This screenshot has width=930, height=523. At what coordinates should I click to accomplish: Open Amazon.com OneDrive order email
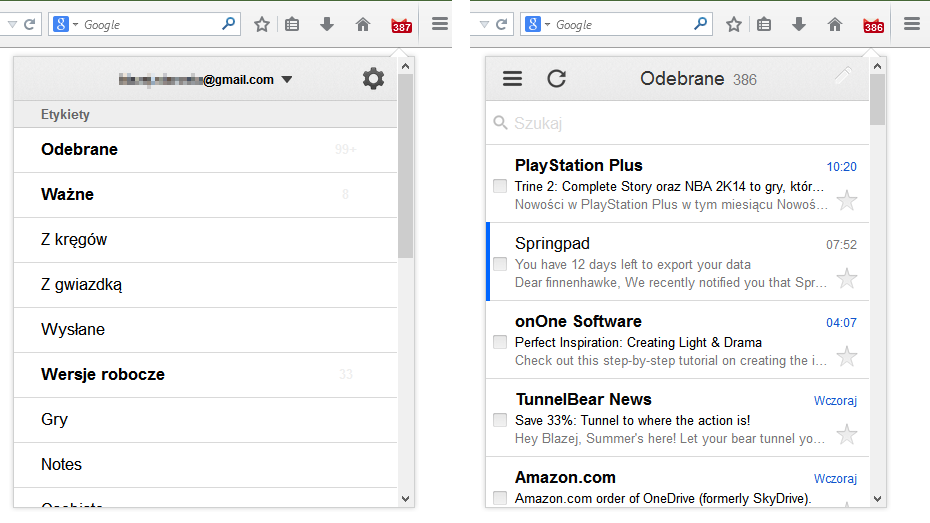(677, 483)
